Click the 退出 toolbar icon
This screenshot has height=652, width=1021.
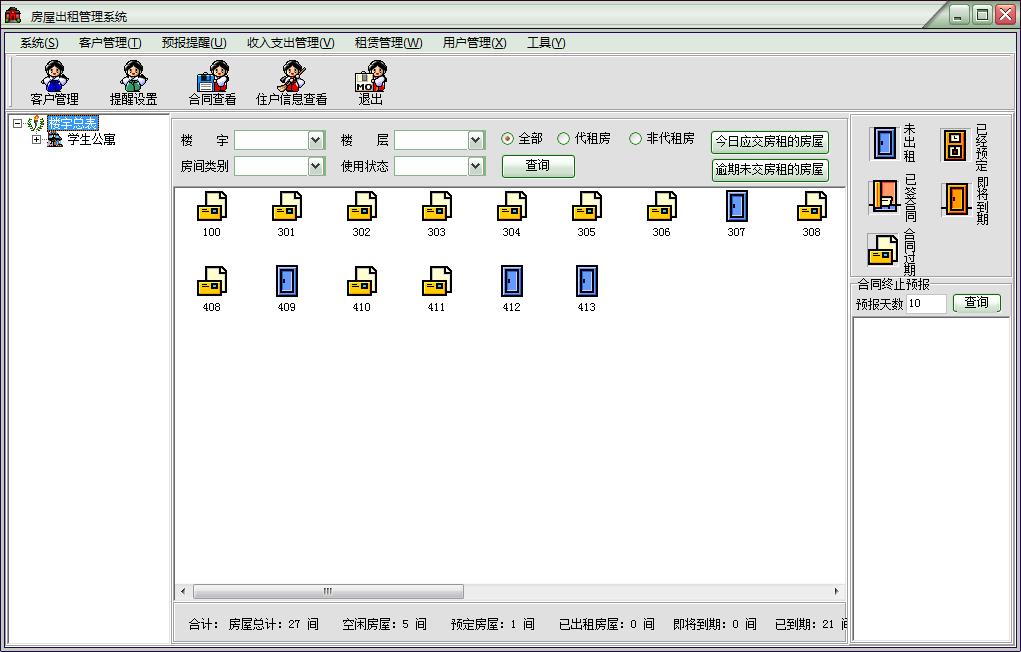point(371,83)
